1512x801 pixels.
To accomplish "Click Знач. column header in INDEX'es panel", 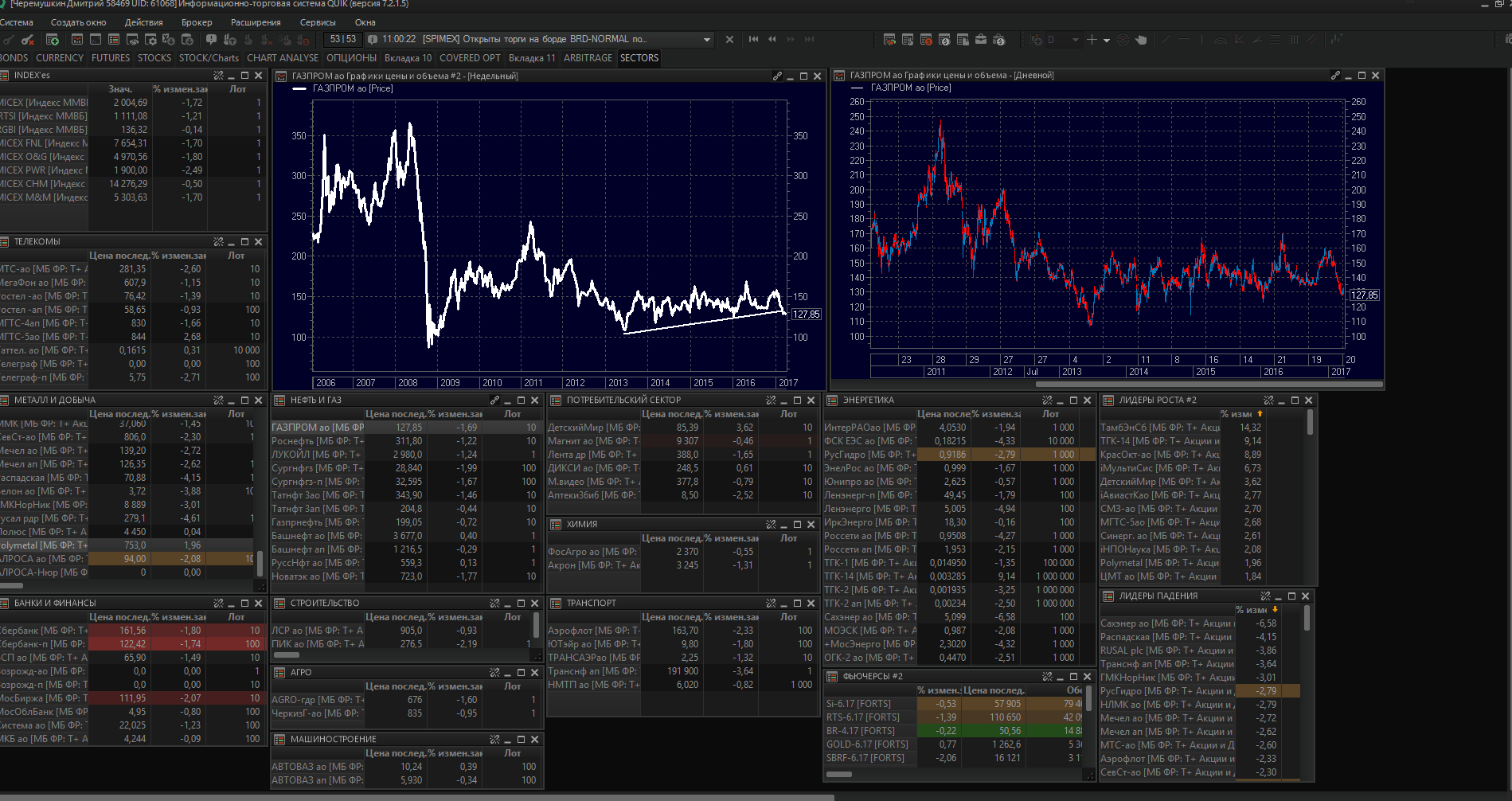I will point(120,89).
